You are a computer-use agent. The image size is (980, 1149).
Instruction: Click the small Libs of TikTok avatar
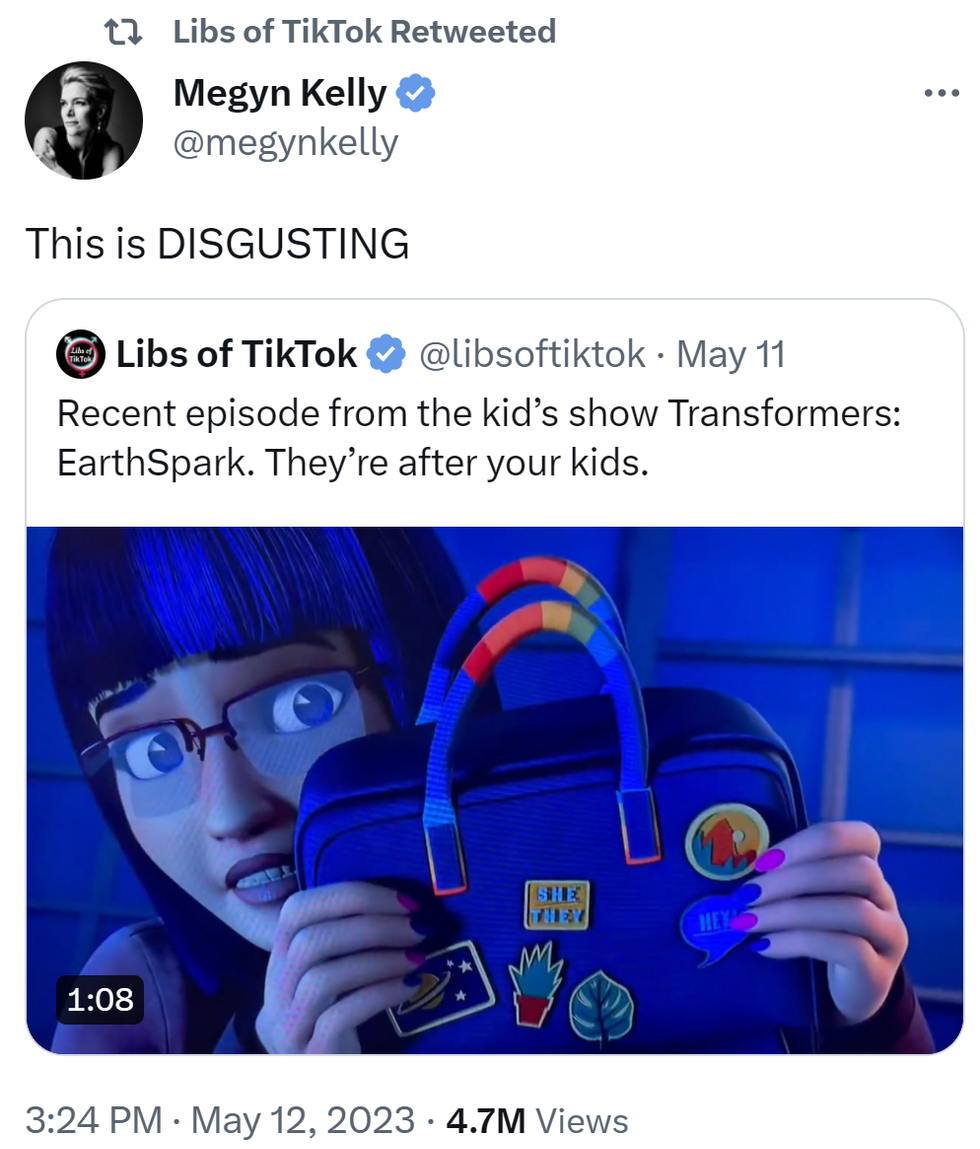pyautogui.click(x=81, y=354)
